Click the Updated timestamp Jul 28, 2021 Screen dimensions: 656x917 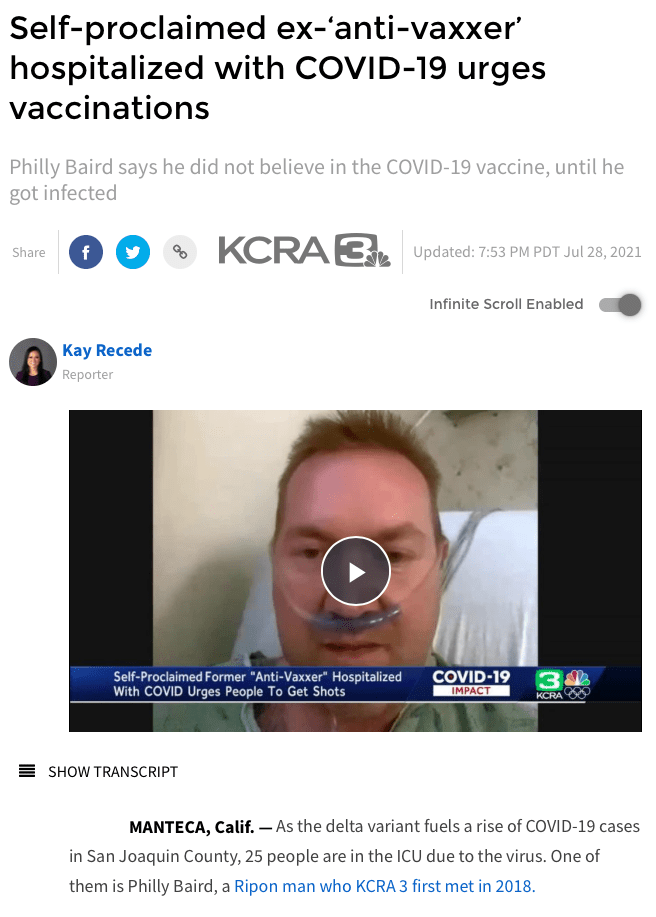coord(527,252)
